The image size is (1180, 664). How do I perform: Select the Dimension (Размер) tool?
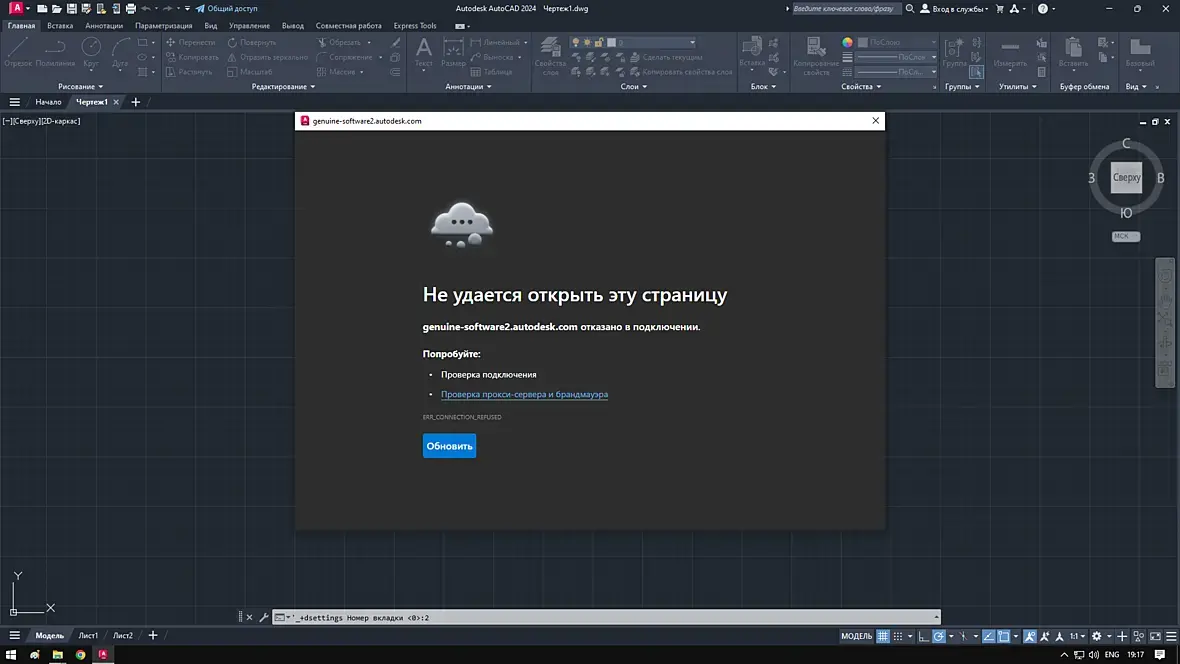tap(453, 53)
